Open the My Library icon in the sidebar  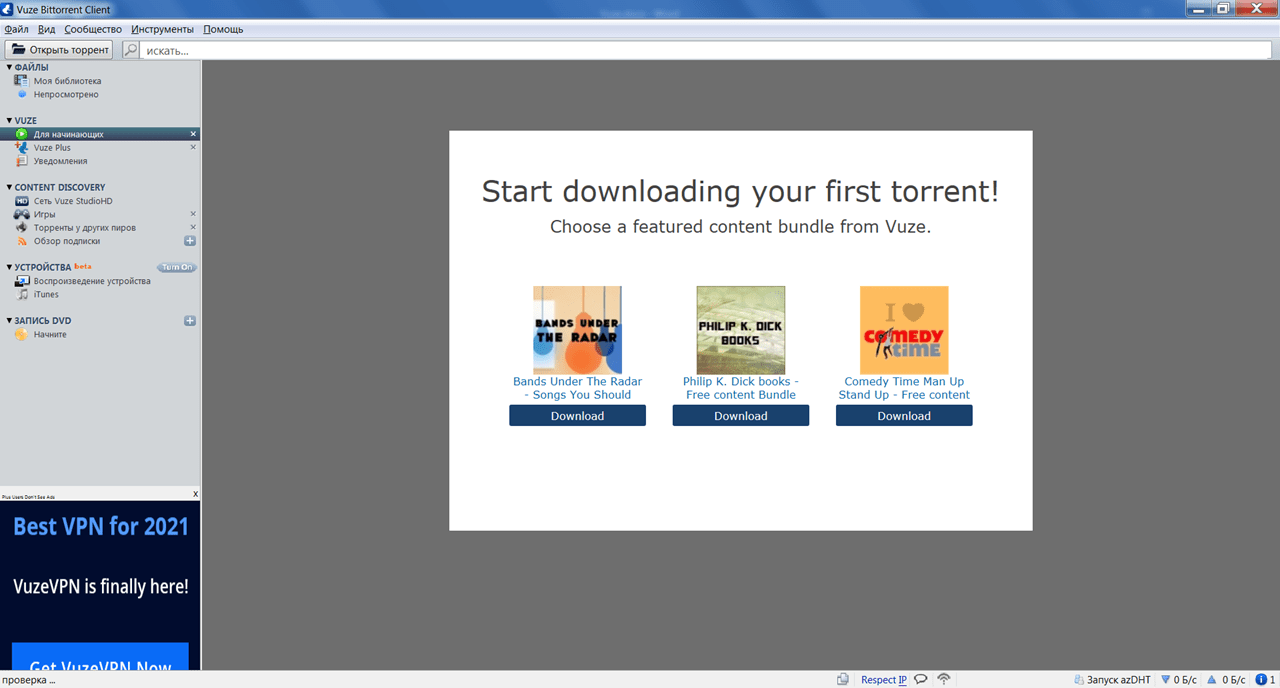(x=21, y=81)
